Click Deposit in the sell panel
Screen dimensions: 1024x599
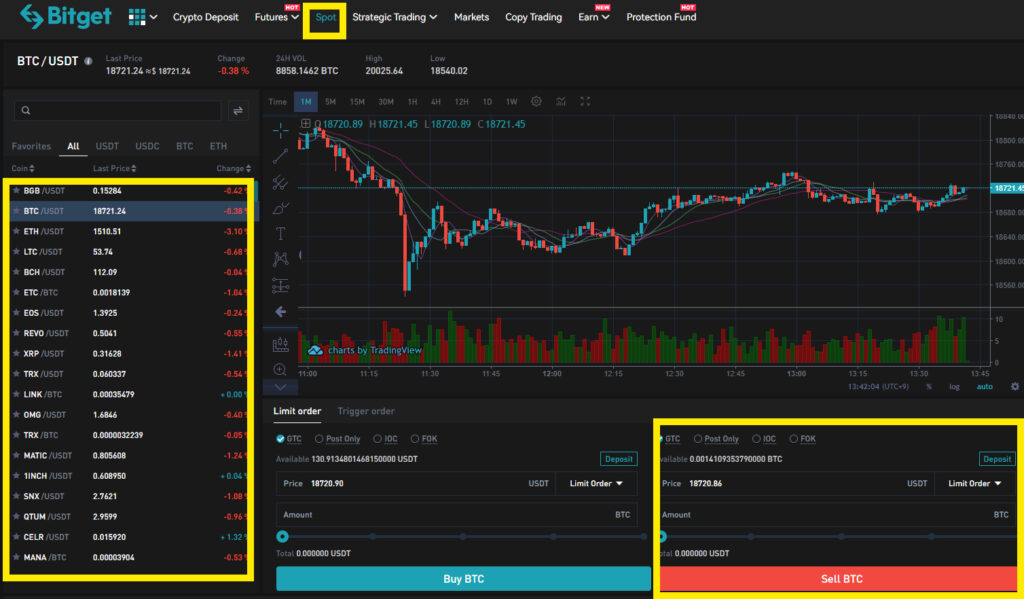pos(997,459)
